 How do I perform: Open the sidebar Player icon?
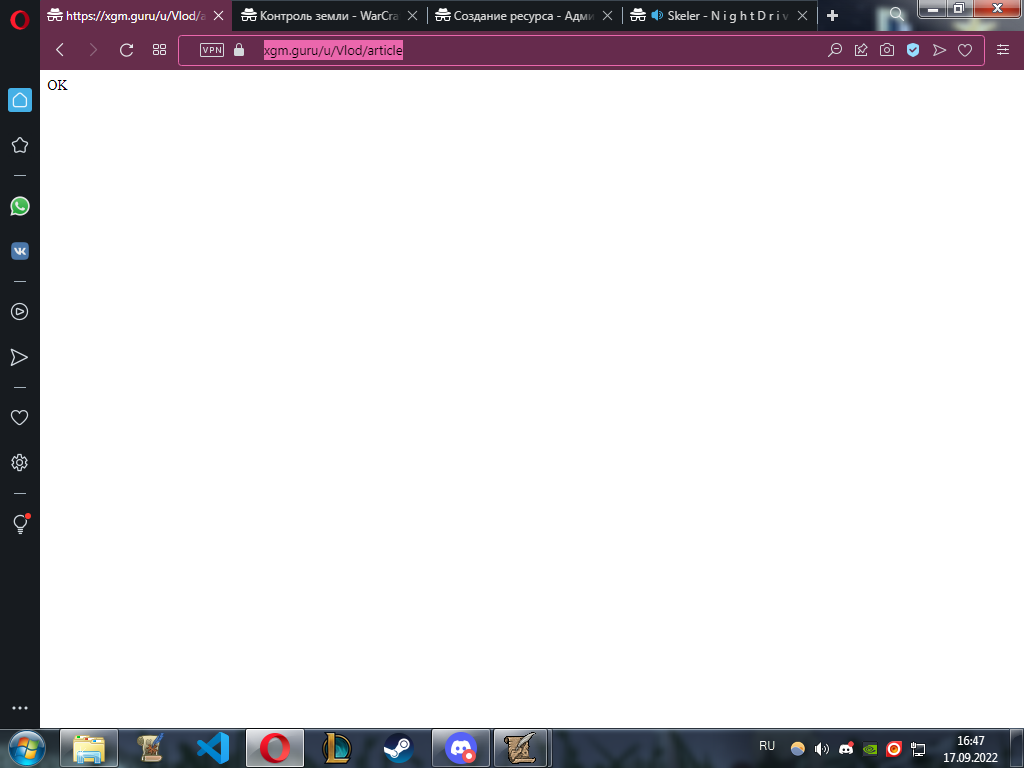click(x=20, y=312)
